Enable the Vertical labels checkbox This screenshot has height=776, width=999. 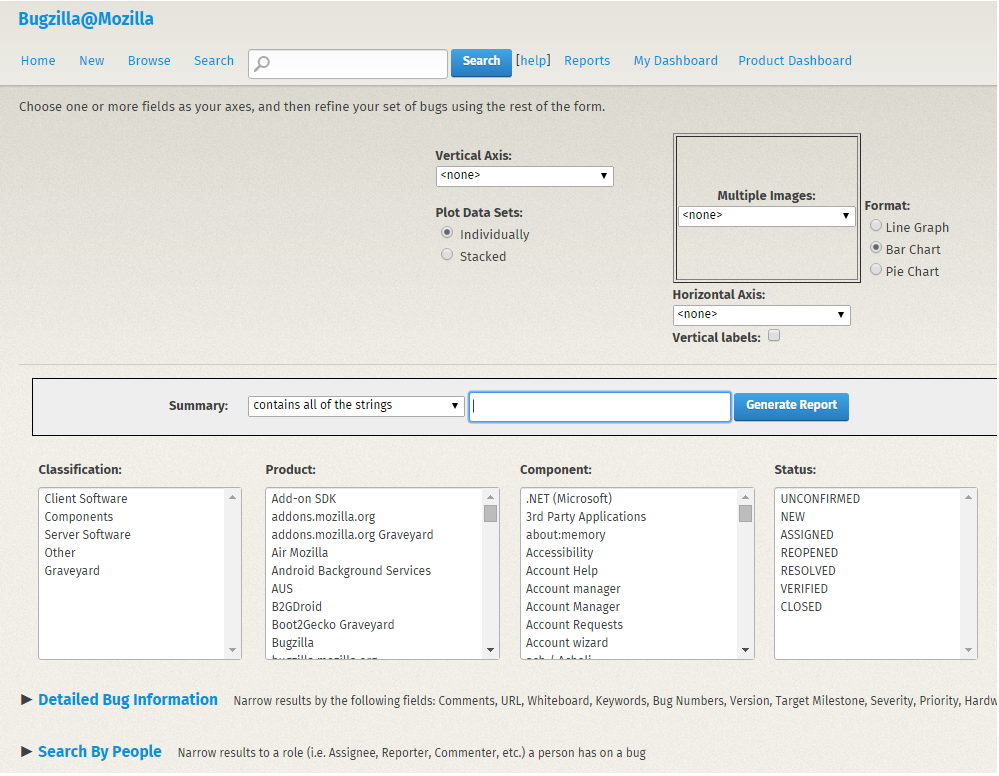click(x=774, y=337)
